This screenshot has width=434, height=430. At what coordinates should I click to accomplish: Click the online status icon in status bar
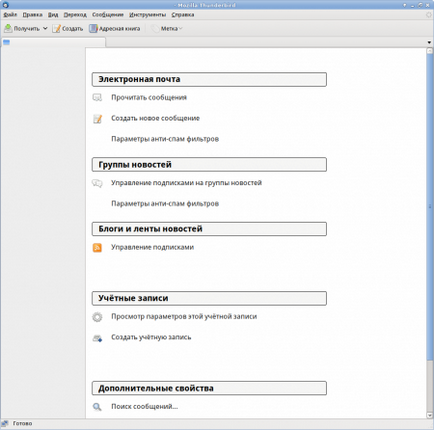click(5, 423)
